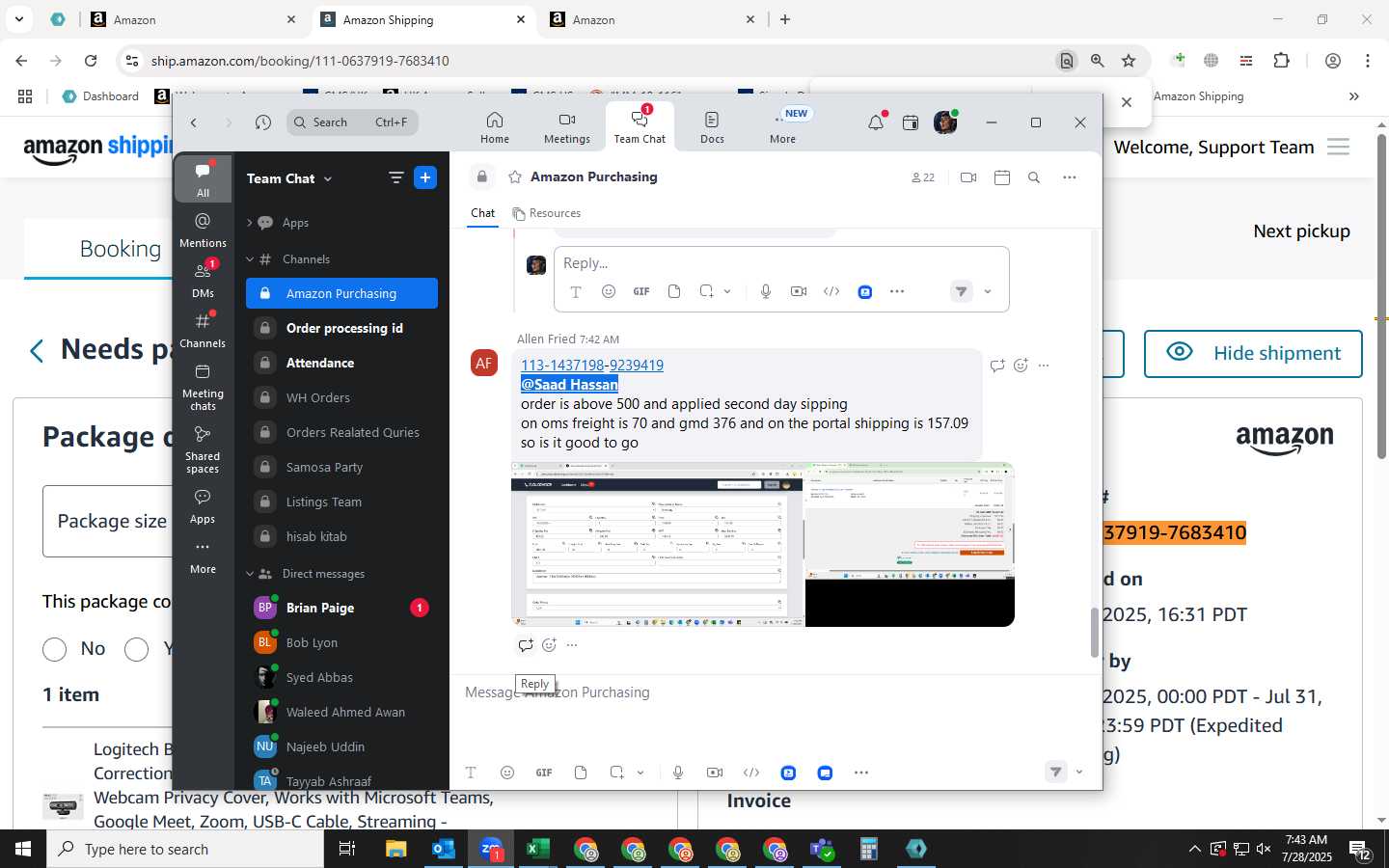Screen dimensions: 1389x868
Task: Open the OMS screenshot attachment
Action: (657, 545)
